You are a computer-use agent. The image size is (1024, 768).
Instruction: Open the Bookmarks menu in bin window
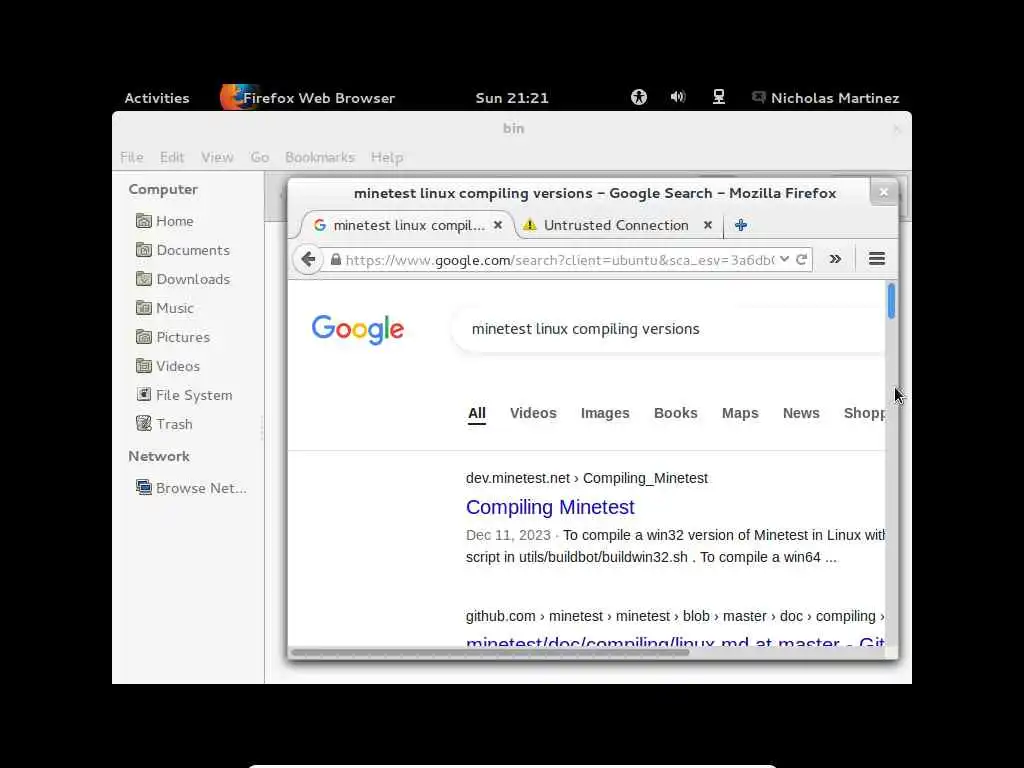319,157
